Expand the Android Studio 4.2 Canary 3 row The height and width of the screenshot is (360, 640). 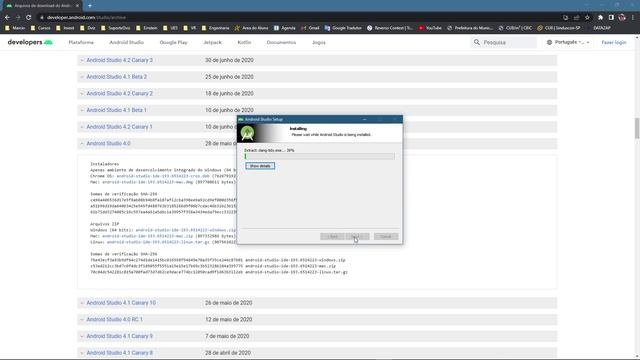tap(317, 60)
